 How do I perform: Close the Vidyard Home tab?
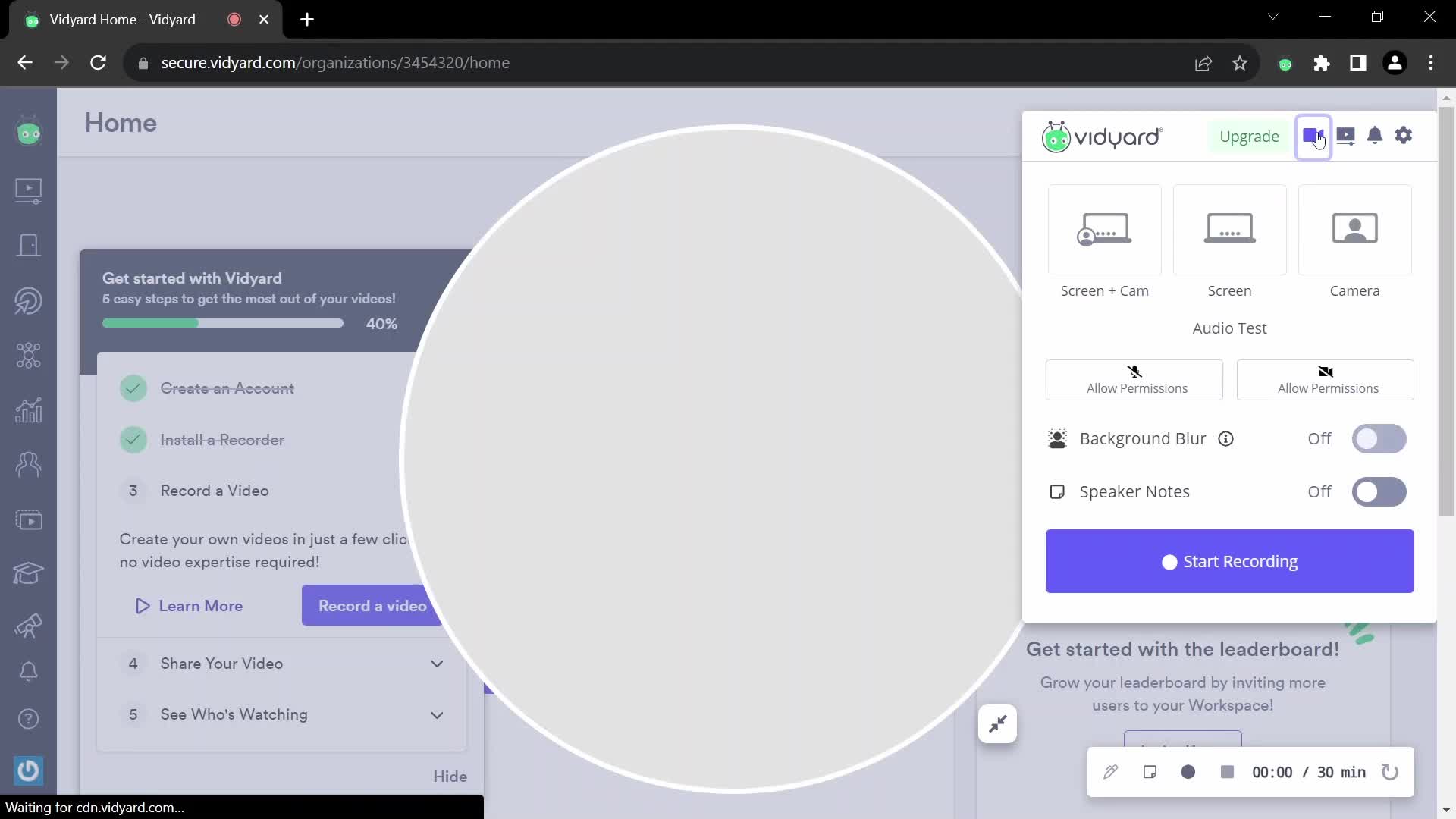click(264, 20)
